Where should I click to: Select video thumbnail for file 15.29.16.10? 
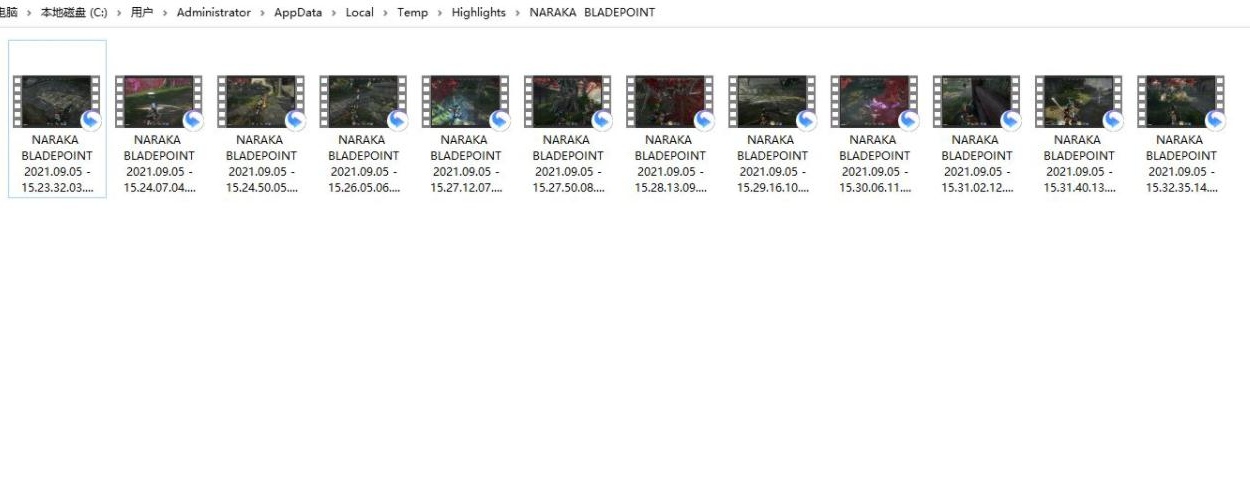[x=772, y=101]
